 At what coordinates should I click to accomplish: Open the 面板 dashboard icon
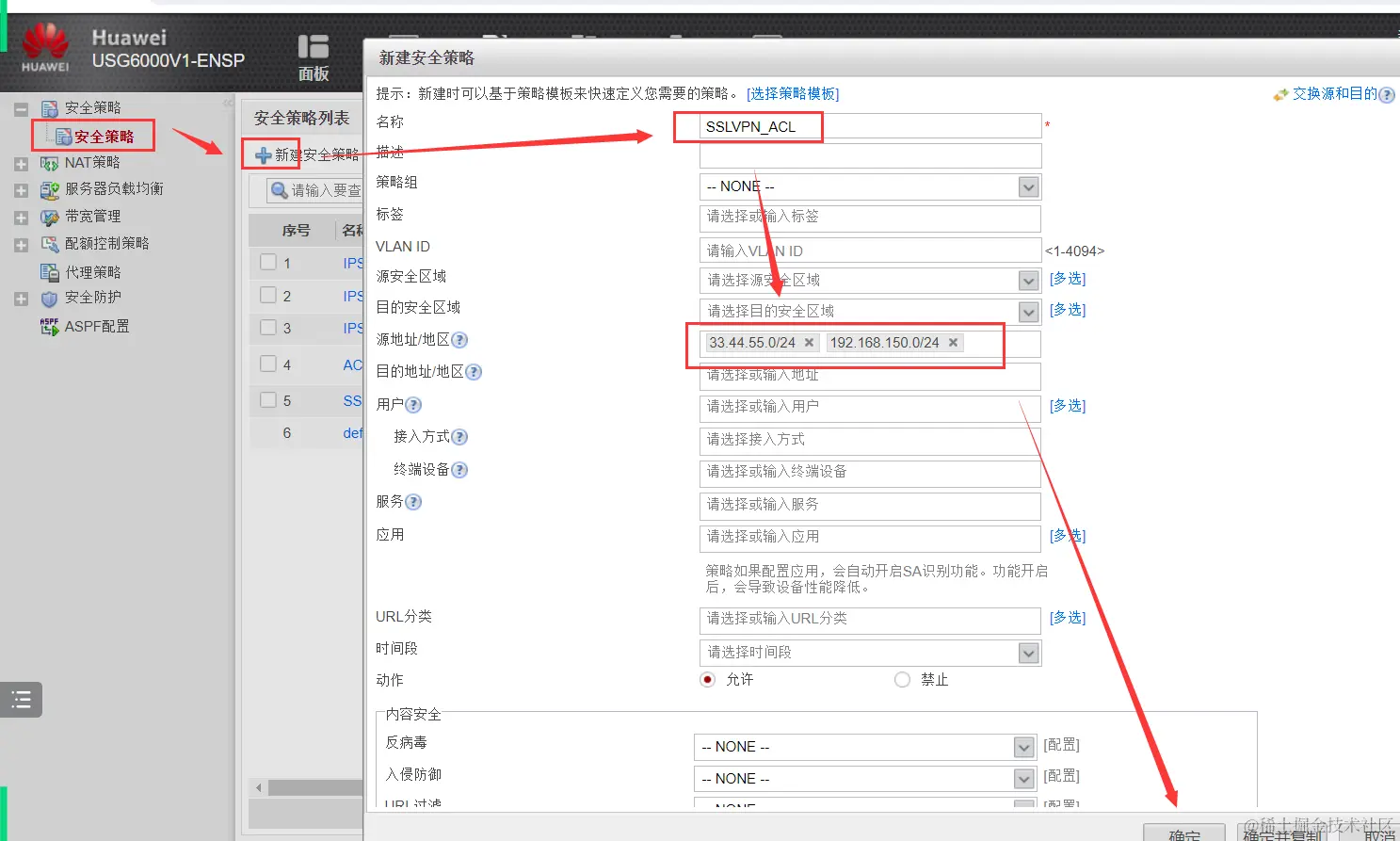(314, 57)
